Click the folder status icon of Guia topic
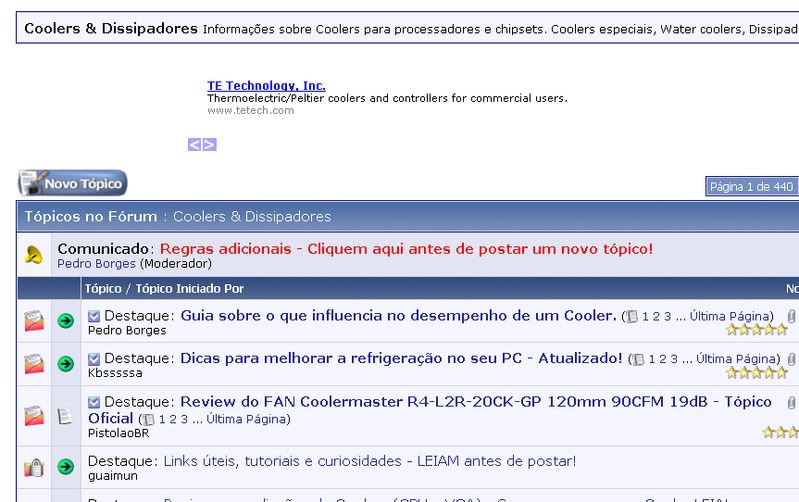This screenshot has width=799, height=502. point(33,322)
